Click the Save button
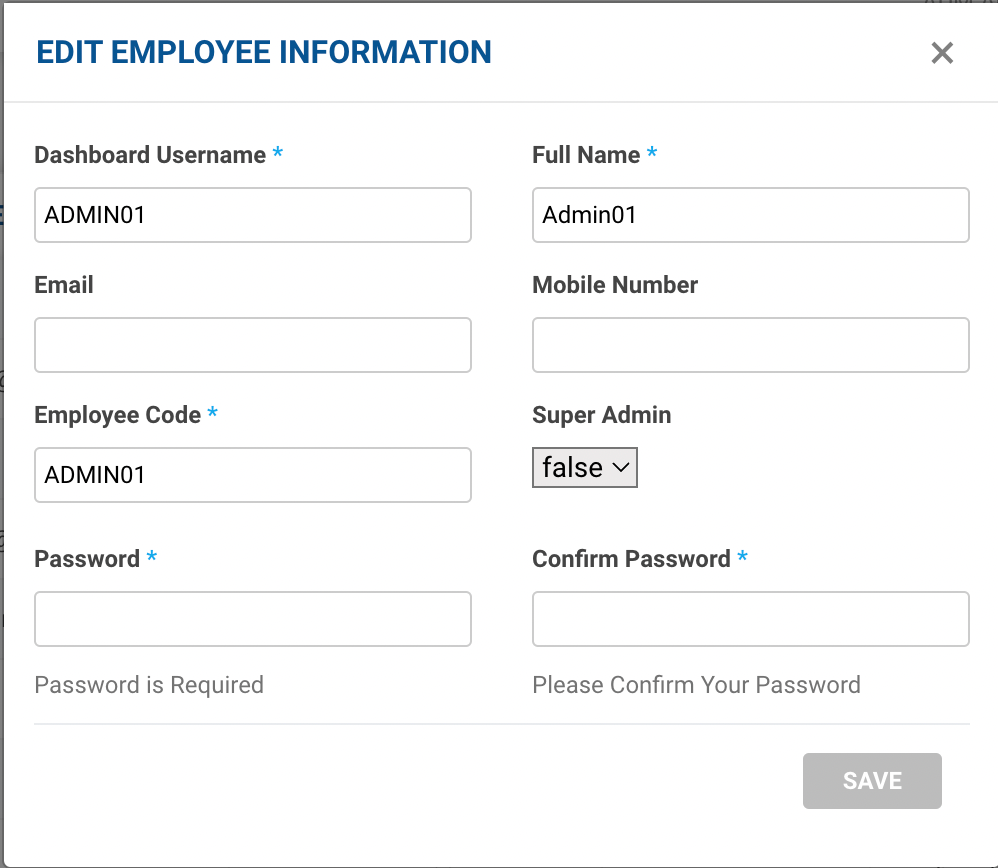 click(872, 781)
